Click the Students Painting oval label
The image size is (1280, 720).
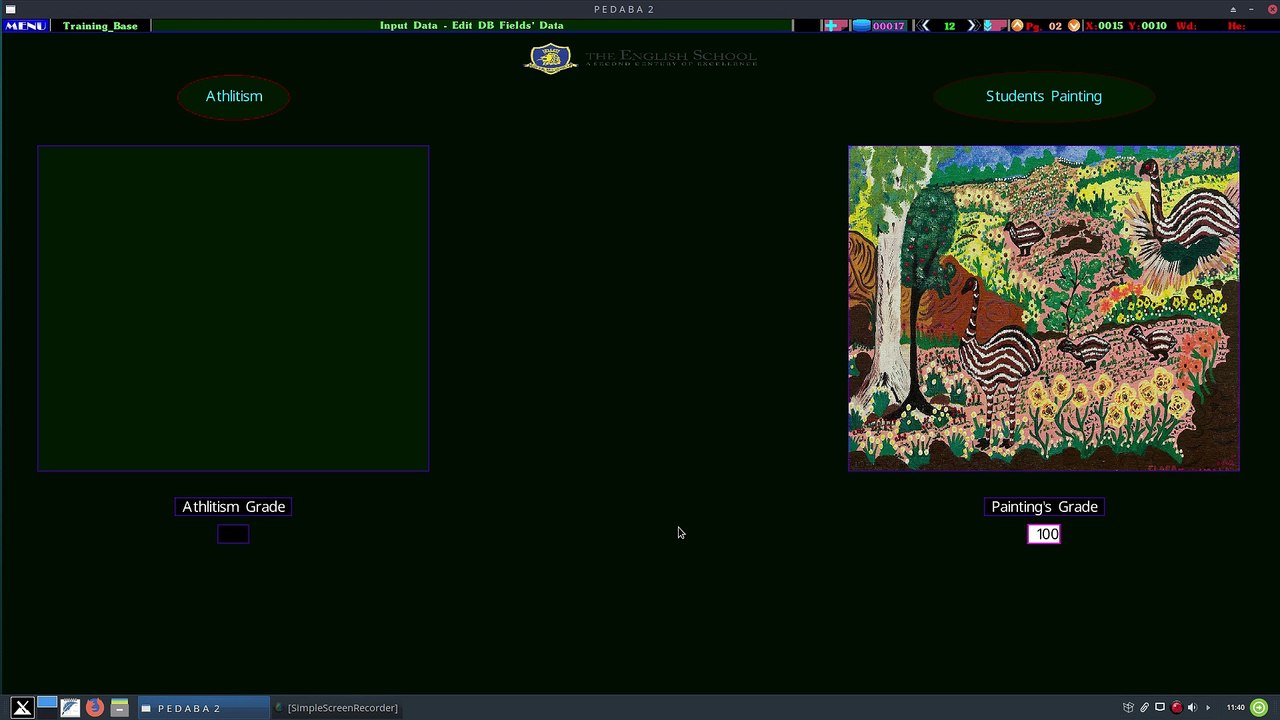coord(1044,97)
